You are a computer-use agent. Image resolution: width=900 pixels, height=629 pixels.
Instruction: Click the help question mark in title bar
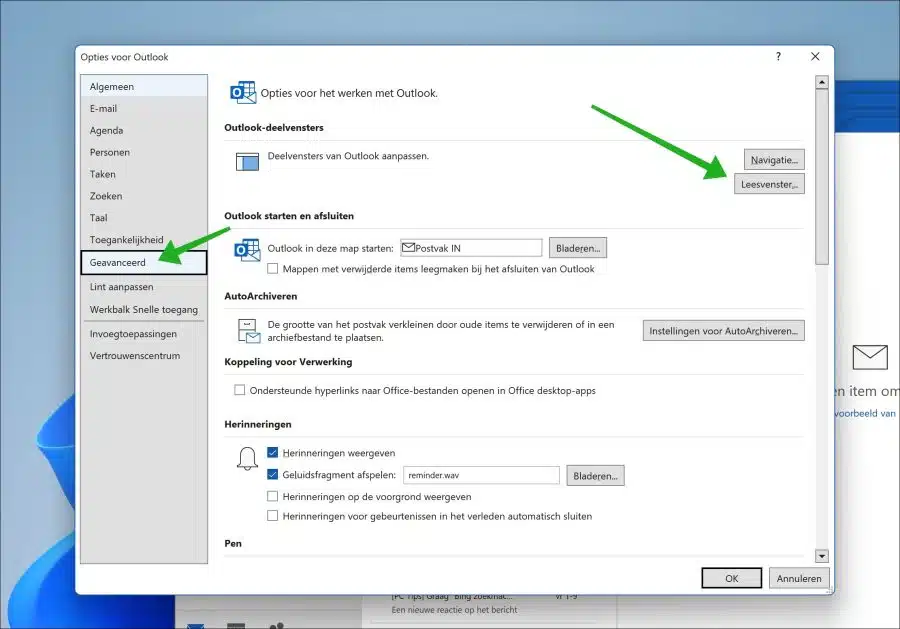point(778,56)
